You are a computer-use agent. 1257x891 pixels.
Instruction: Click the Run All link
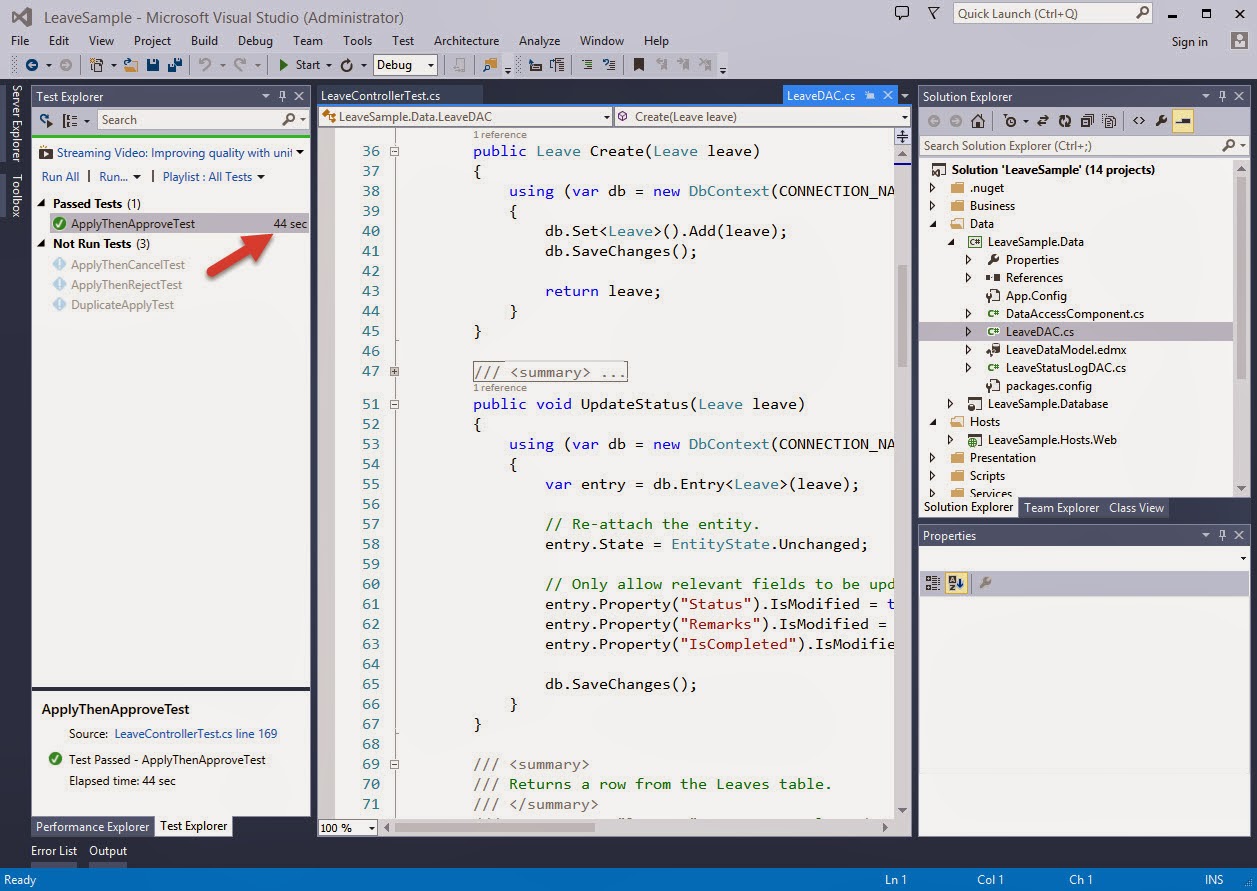tap(60, 177)
